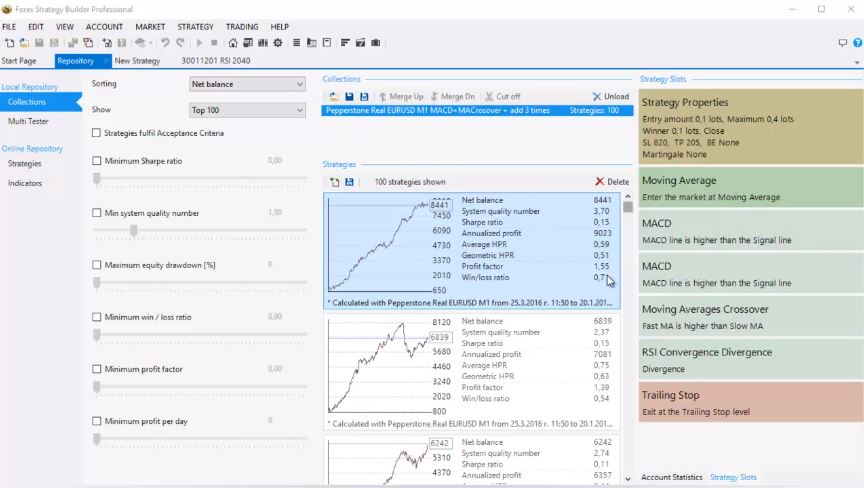Screen dimensions: 864x488
Task: Click the Min system quality number slider handle
Action: [x=133, y=230]
